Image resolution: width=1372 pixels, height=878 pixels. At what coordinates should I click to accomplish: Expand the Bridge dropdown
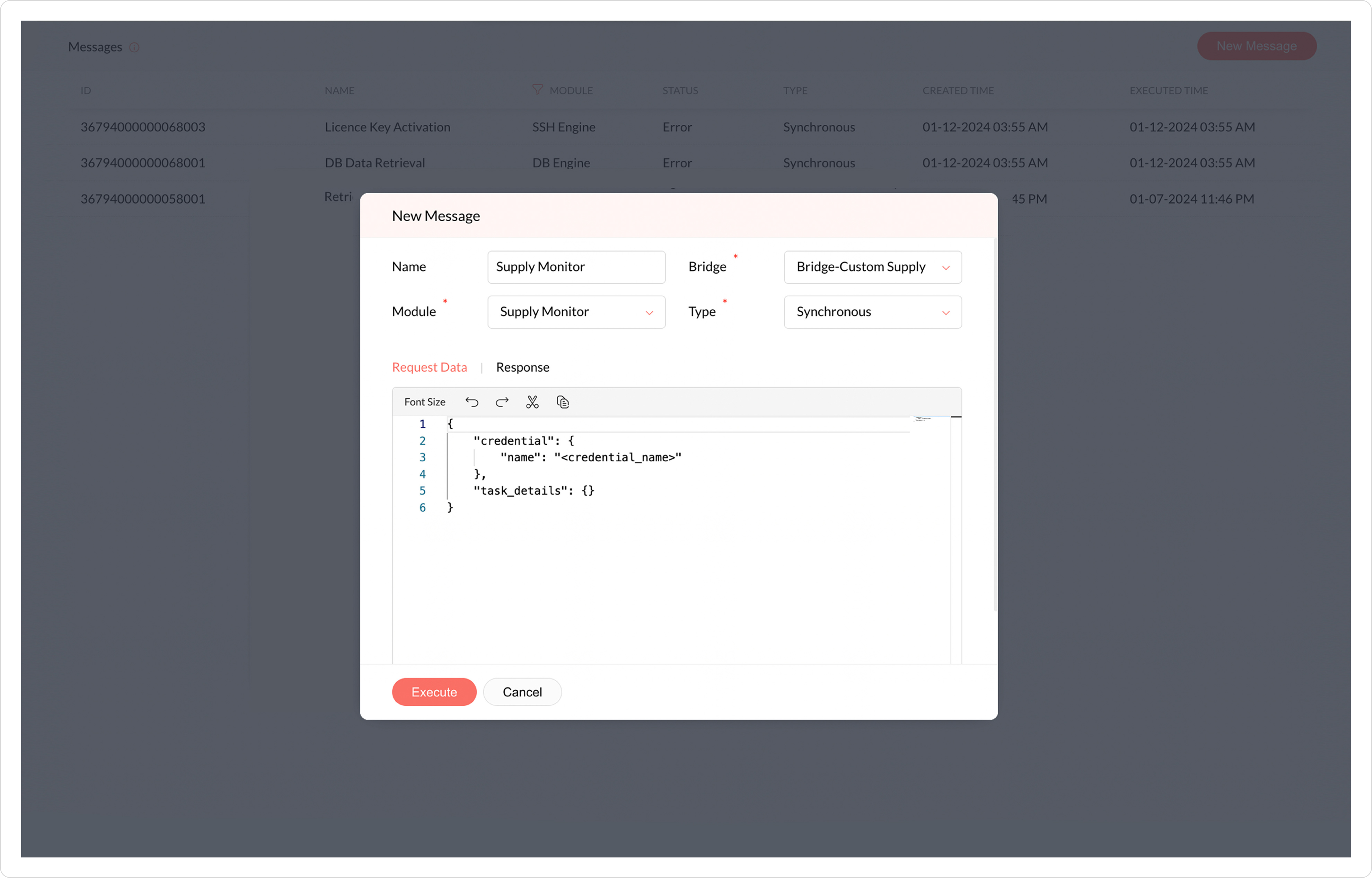(x=872, y=267)
